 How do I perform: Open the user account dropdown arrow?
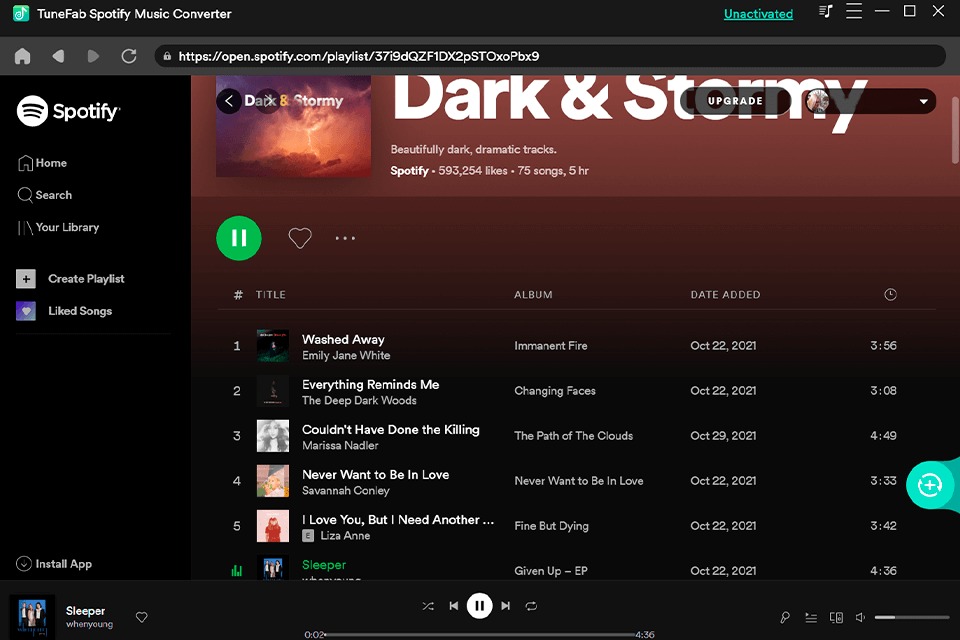[x=924, y=101]
